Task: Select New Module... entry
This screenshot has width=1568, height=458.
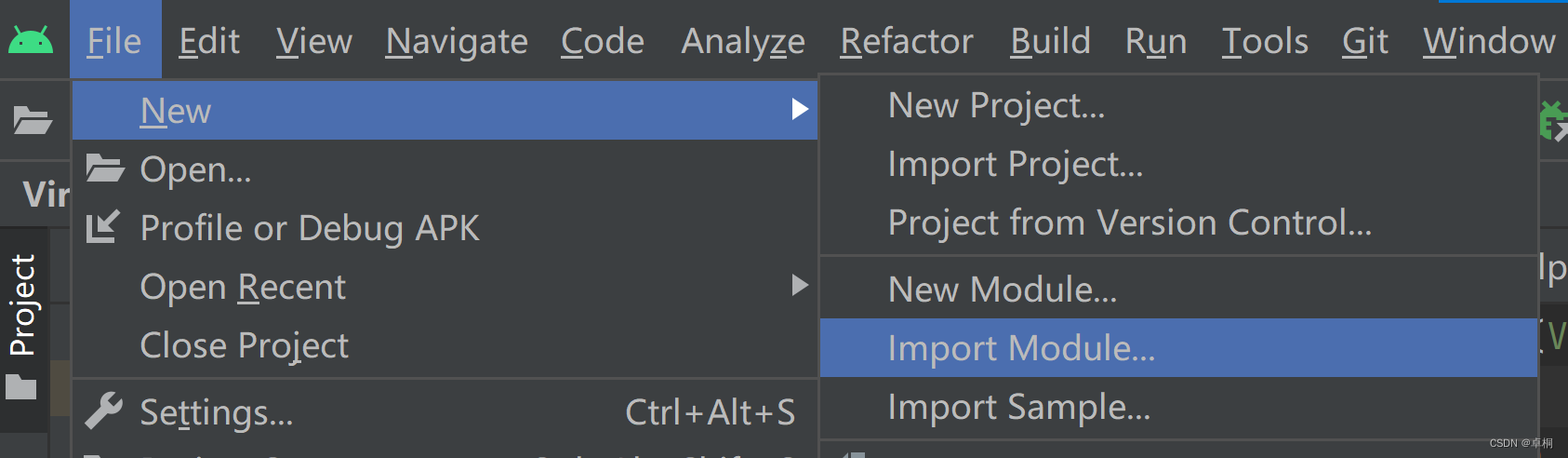Action: click(x=1002, y=290)
